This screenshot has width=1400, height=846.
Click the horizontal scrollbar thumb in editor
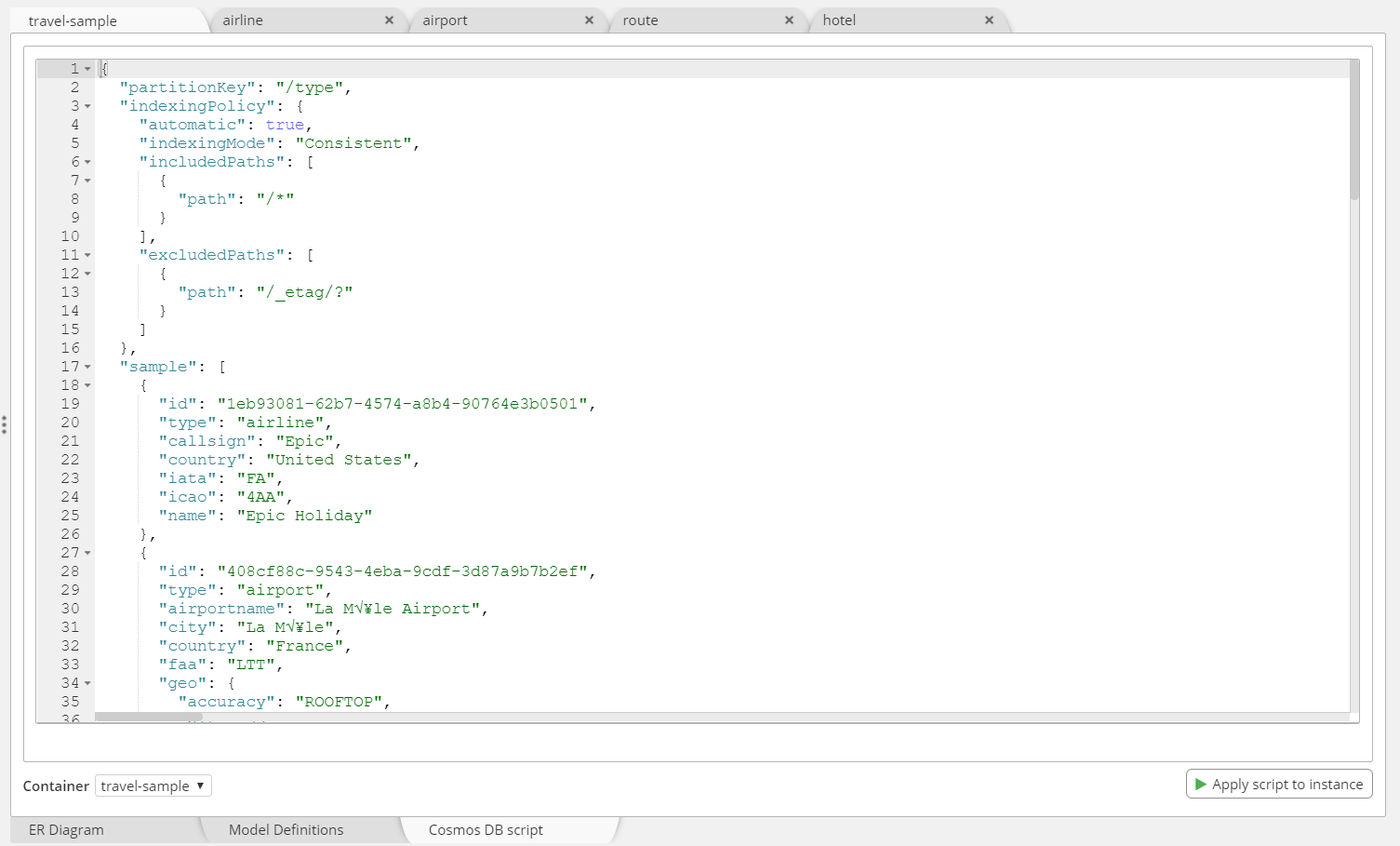(149, 717)
